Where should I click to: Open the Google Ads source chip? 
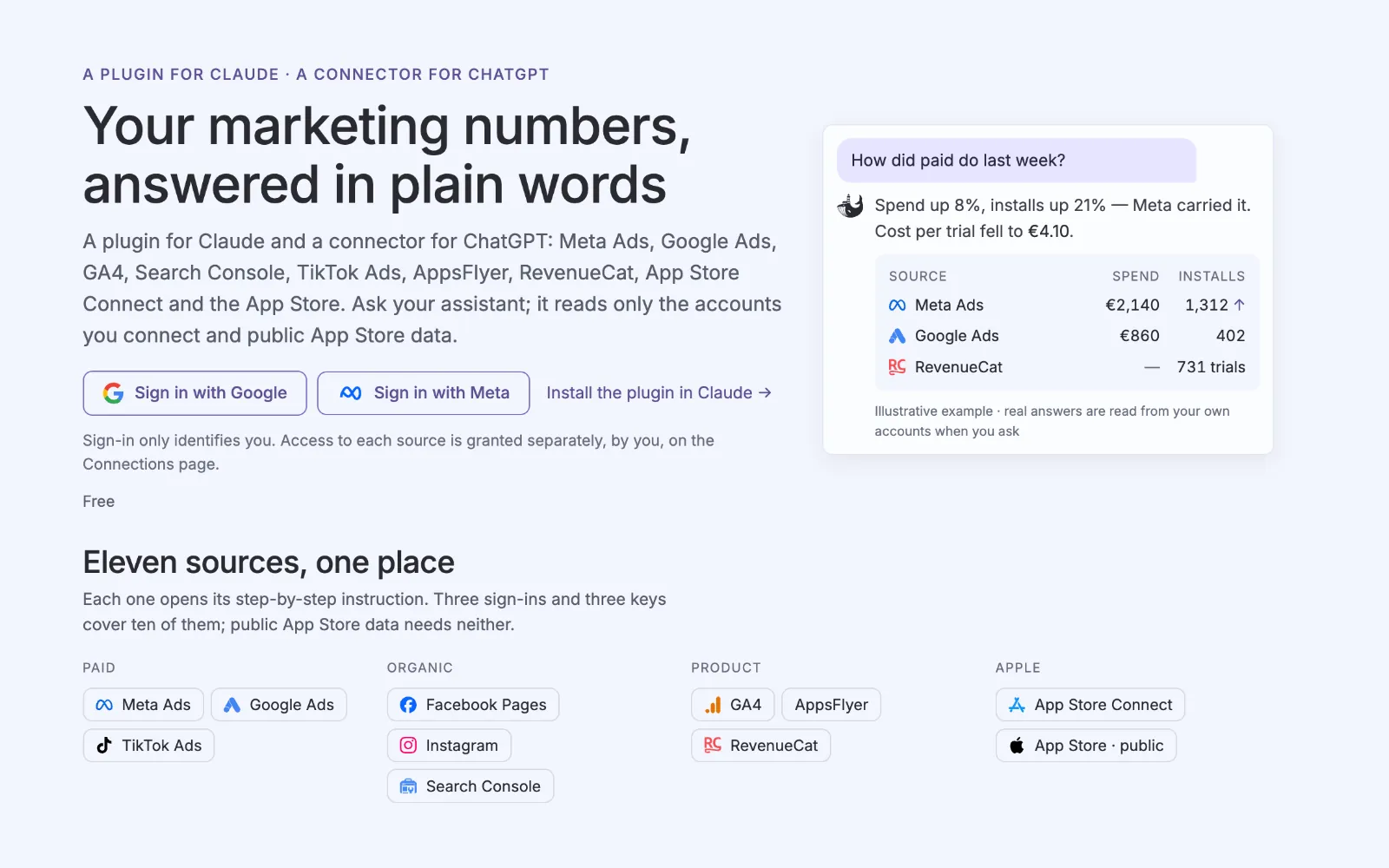point(279,705)
